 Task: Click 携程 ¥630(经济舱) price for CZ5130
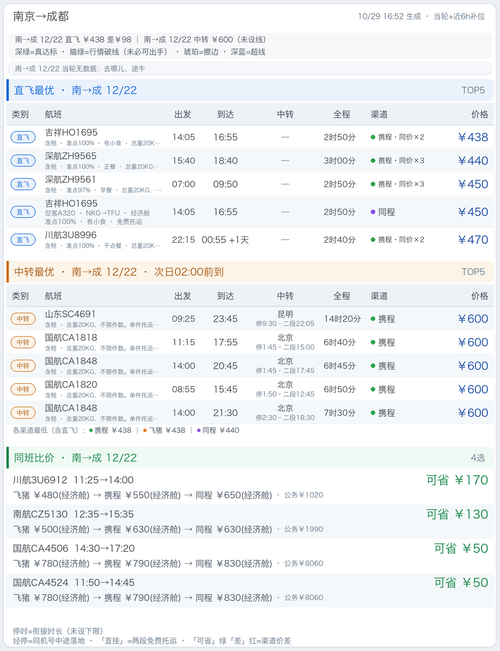pyautogui.click(x=142, y=529)
